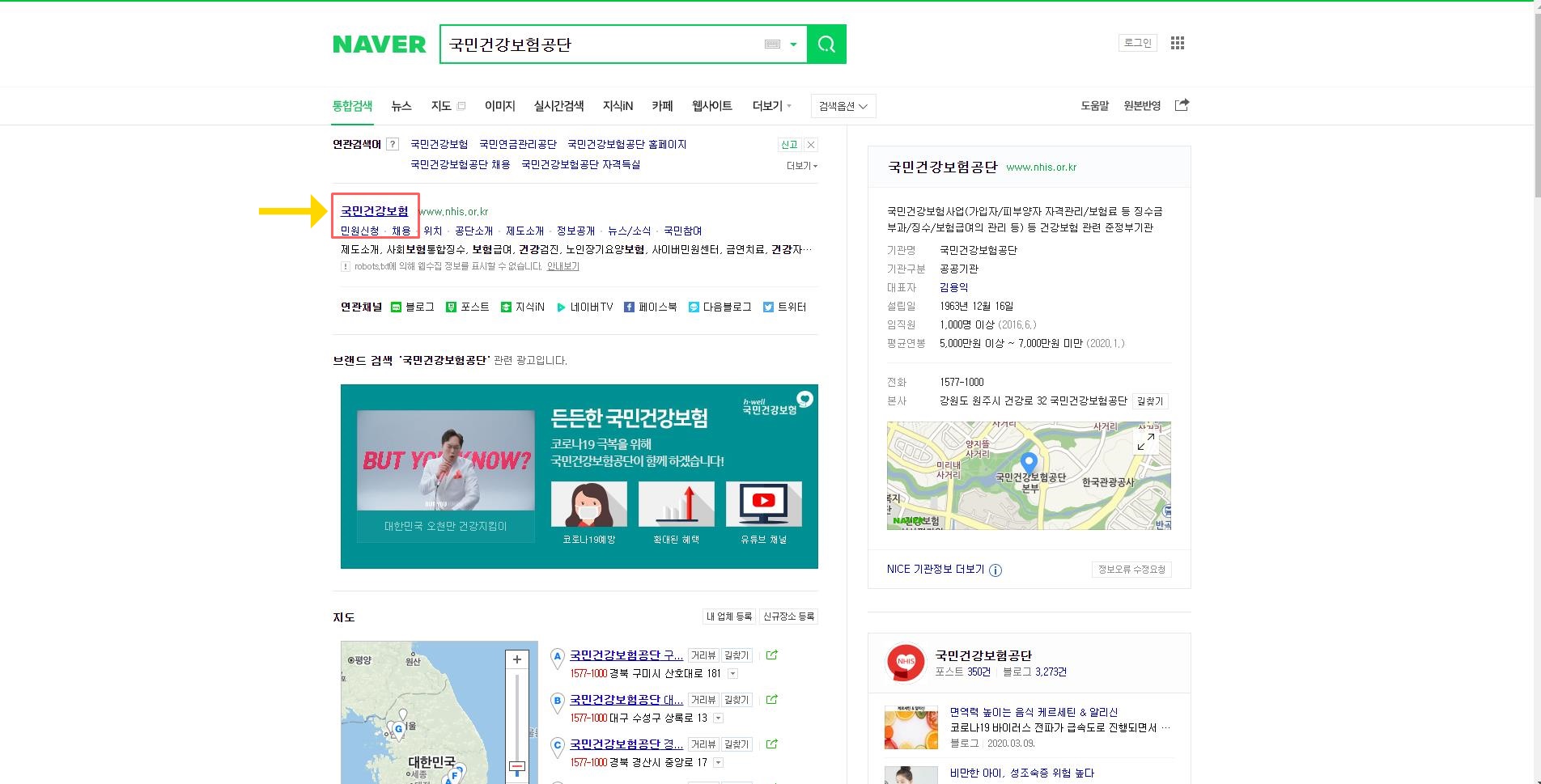The height and width of the screenshot is (784, 1541).
Task: Click the NICE 기관정보 info icon
Action: click(x=995, y=570)
